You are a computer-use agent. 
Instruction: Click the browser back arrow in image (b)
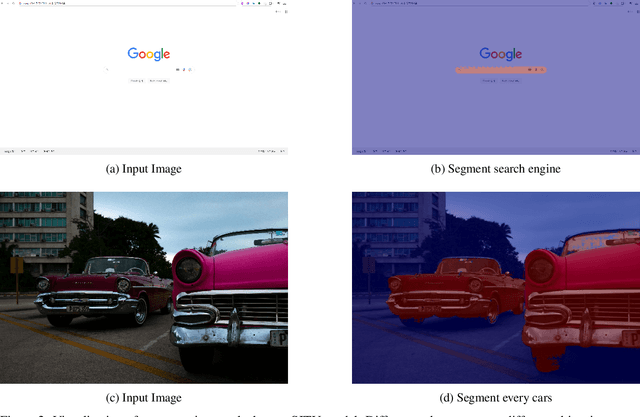(356, 4)
